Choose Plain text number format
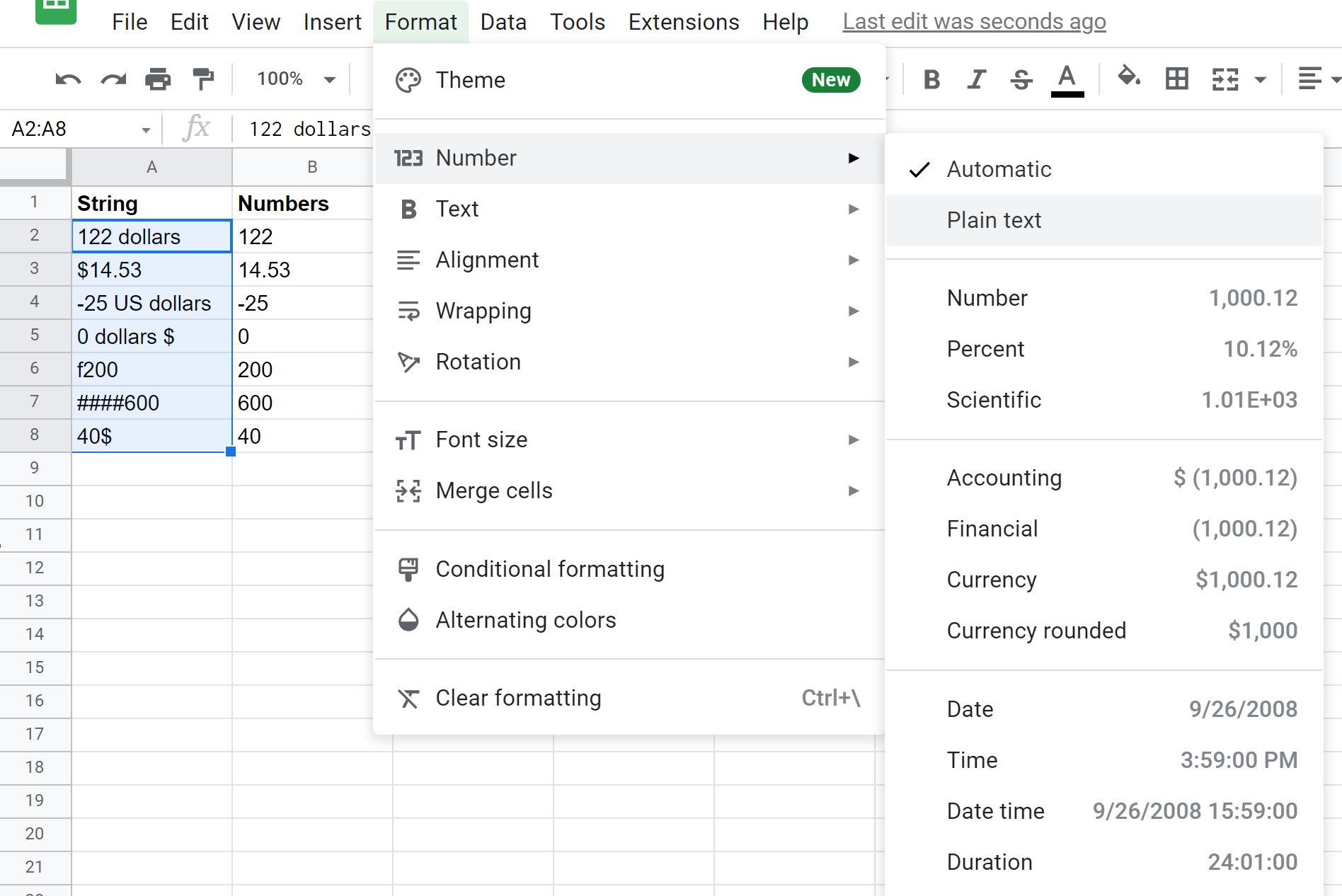The width and height of the screenshot is (1342, 896). 994,220
